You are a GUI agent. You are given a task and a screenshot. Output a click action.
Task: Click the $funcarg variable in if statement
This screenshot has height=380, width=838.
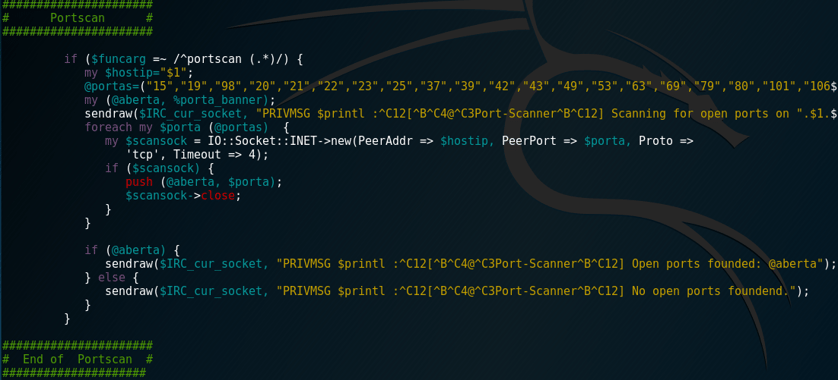pyautogui.click(x=110, y=59)
